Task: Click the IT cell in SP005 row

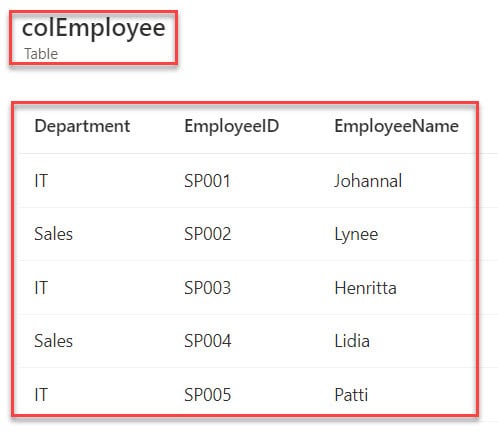Action: (x=41, y=395)
